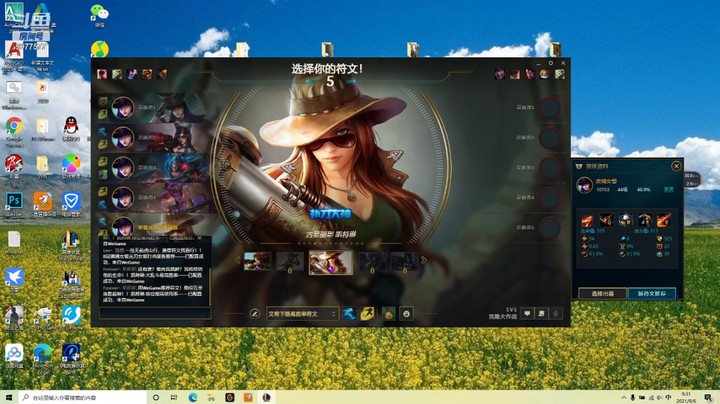This screenshot has height=404, width=720.
Task: Click the notes icon next to chat toggle
Action: coord(541,314)
